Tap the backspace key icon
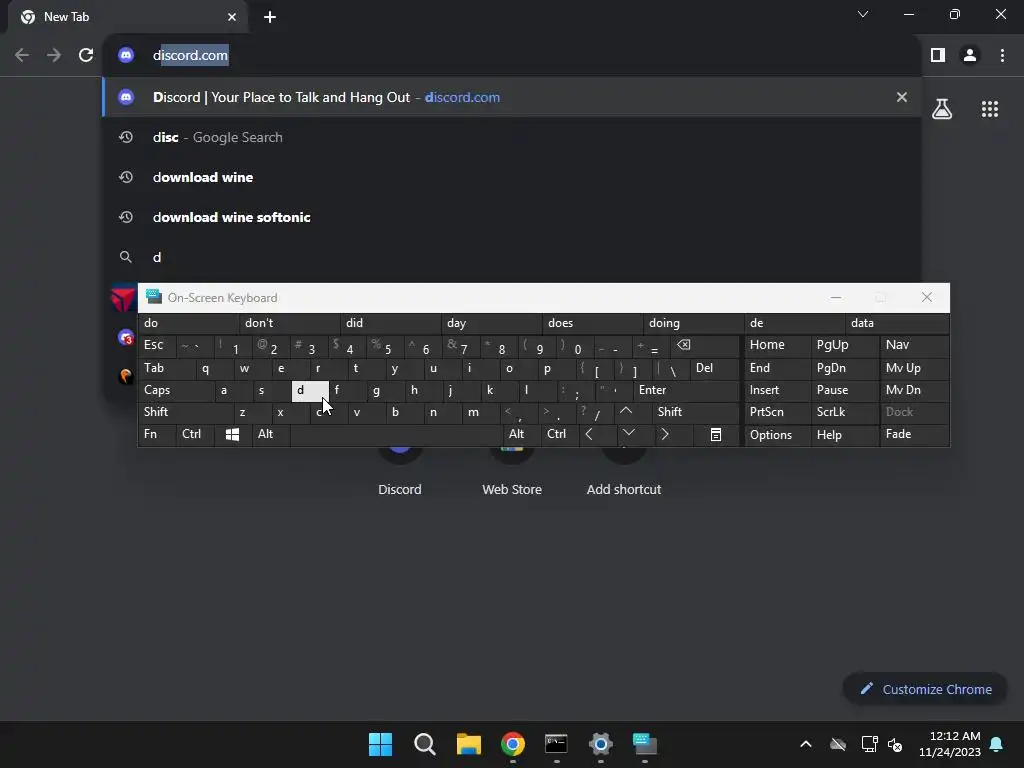Image resolution: width=1024 pixels, height=768 pixels. (x=705, y=345)
